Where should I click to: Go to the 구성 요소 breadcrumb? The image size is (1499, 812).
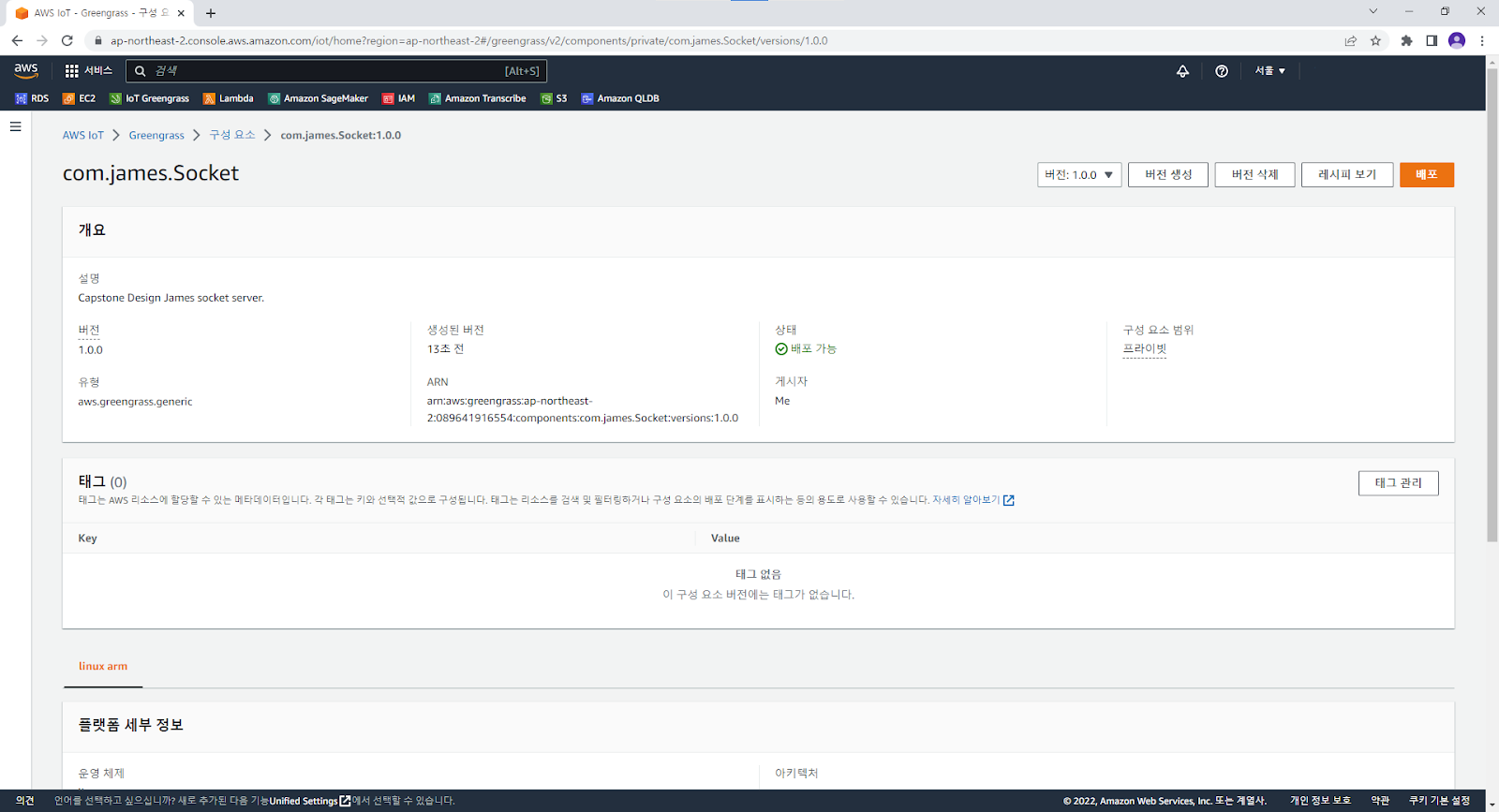tap(232, 136)
